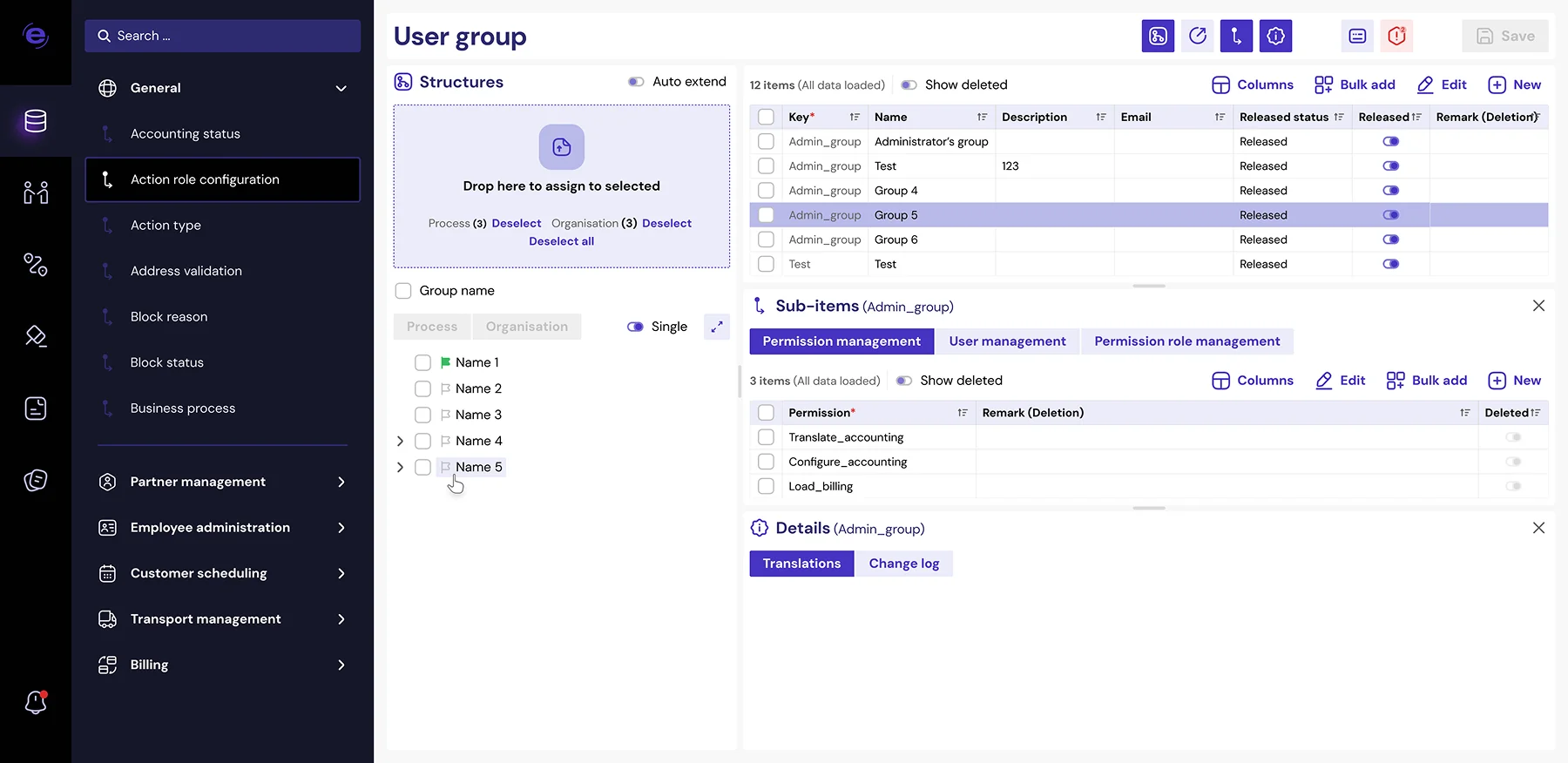The image size is (1568, 763).
Task: Sort the sub-items Remark (Deletion) column
Action: (1465, 413)
